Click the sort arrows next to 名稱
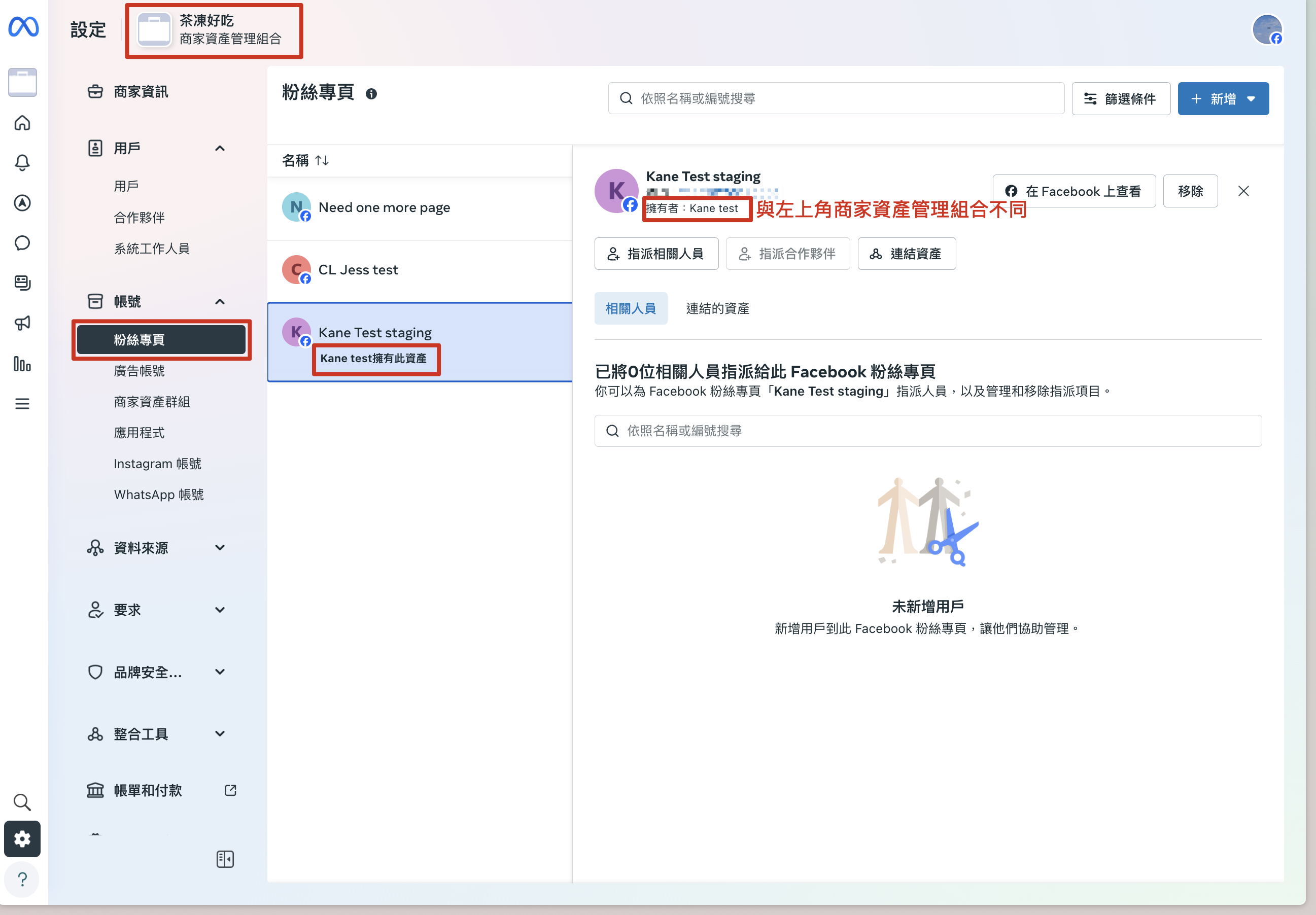Screen dimensions: 1316x915 322,160
